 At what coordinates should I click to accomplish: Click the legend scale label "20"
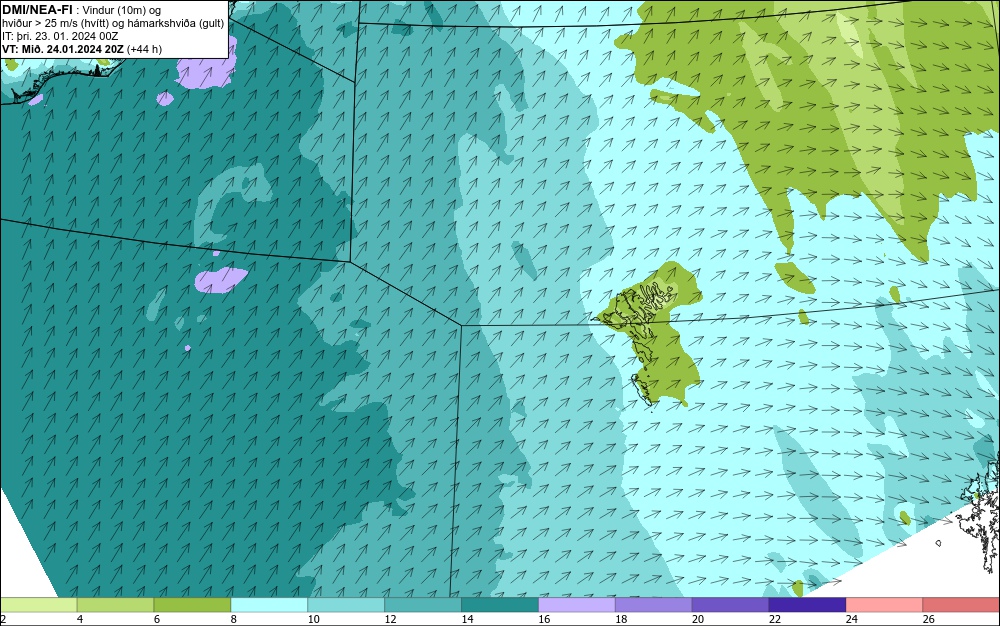(698, 619)
